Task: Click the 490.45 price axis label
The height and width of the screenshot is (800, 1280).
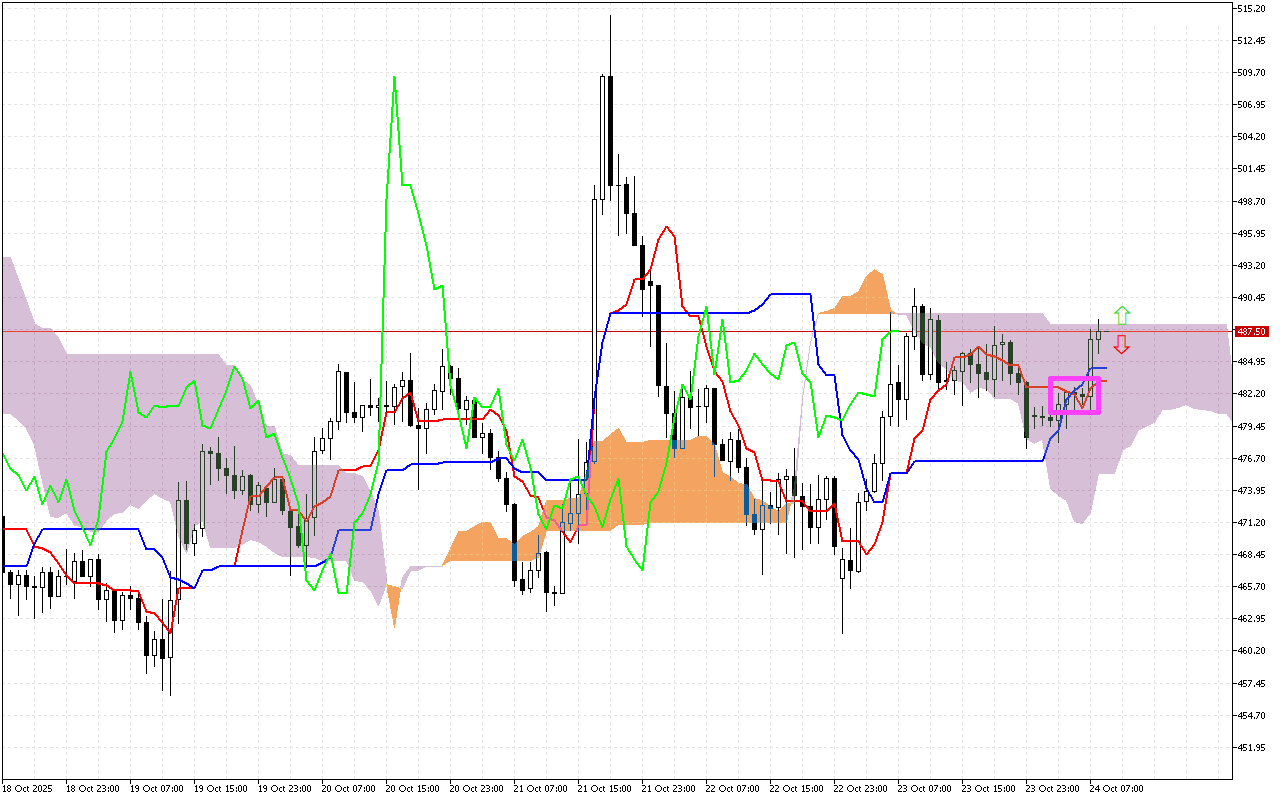Action: point(1252,298)
